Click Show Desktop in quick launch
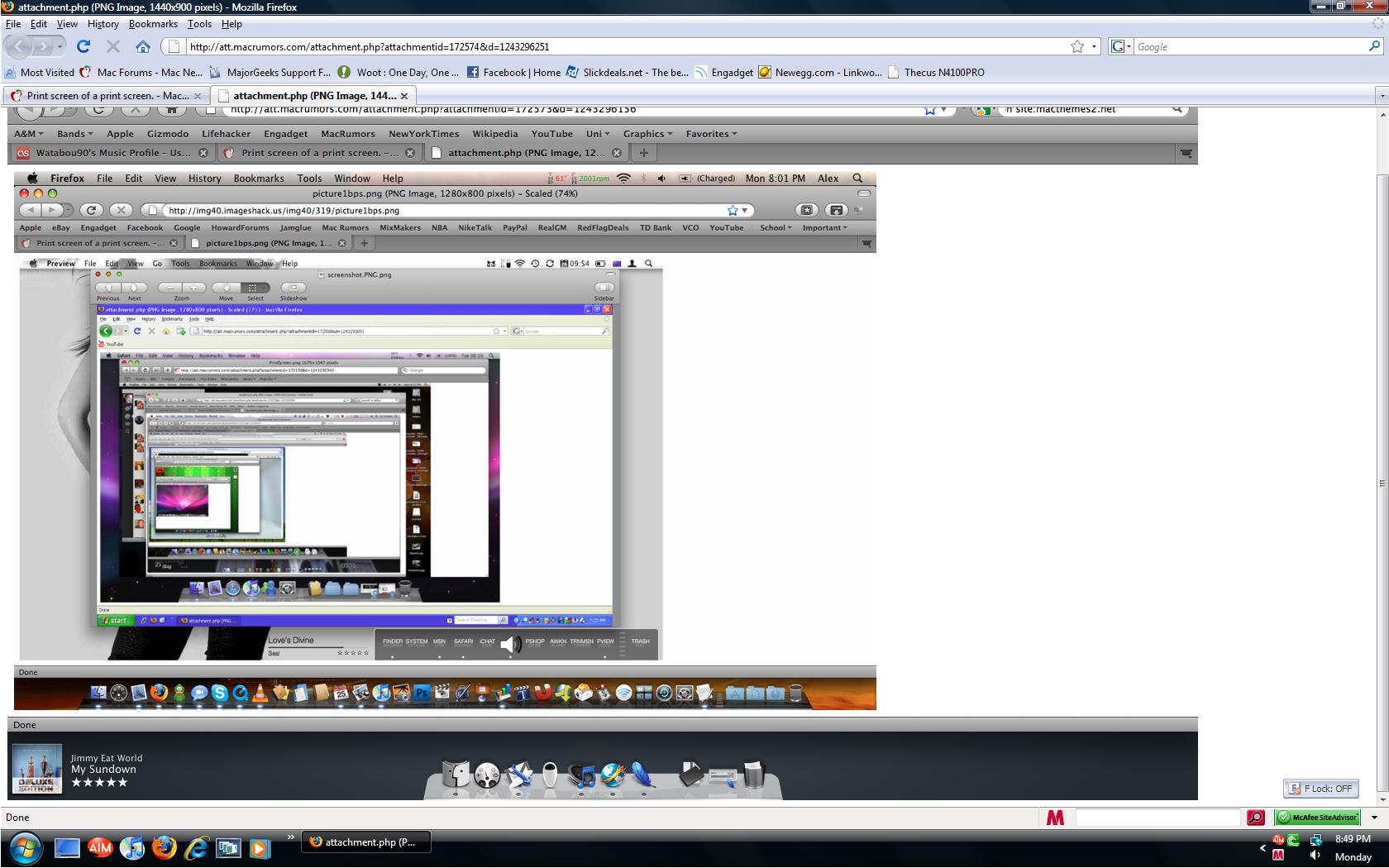 [67, 847]
